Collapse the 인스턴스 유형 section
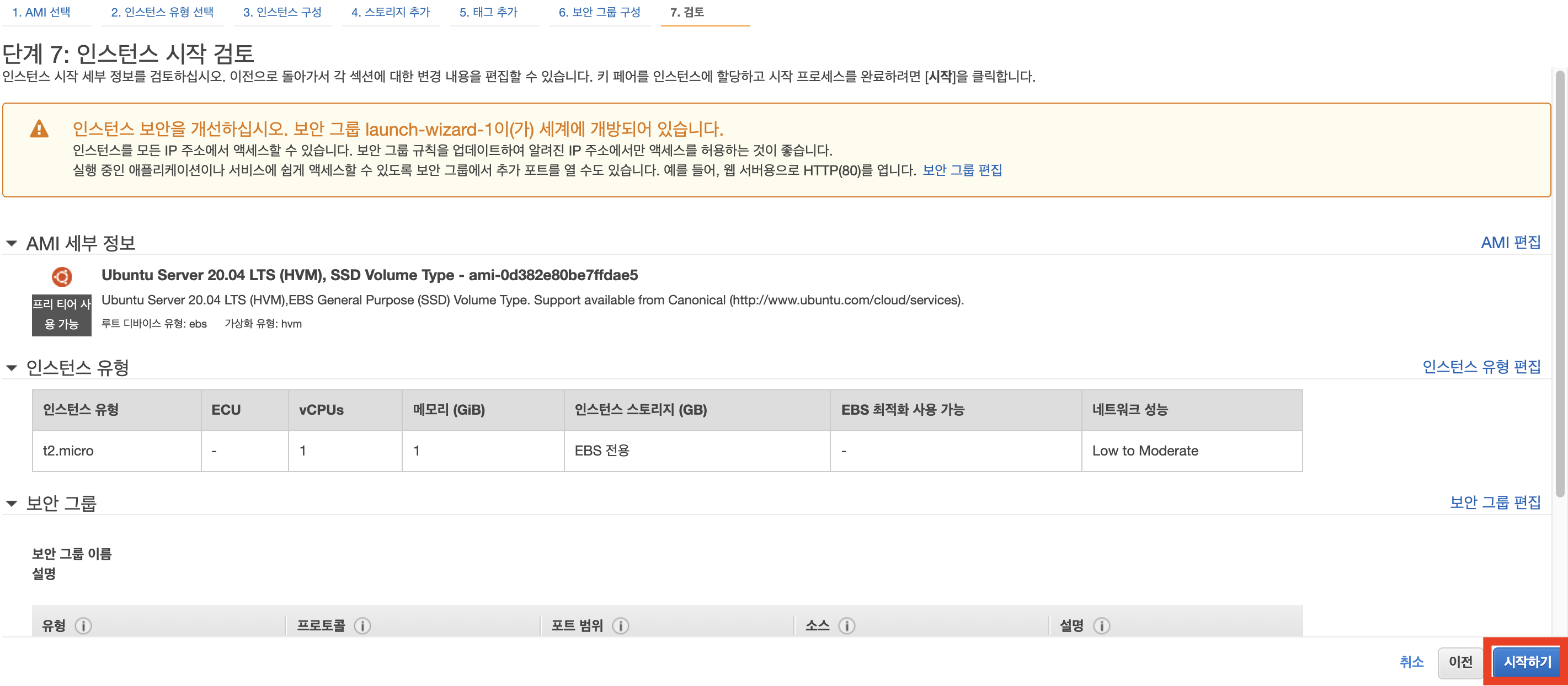 pos(12,367)
